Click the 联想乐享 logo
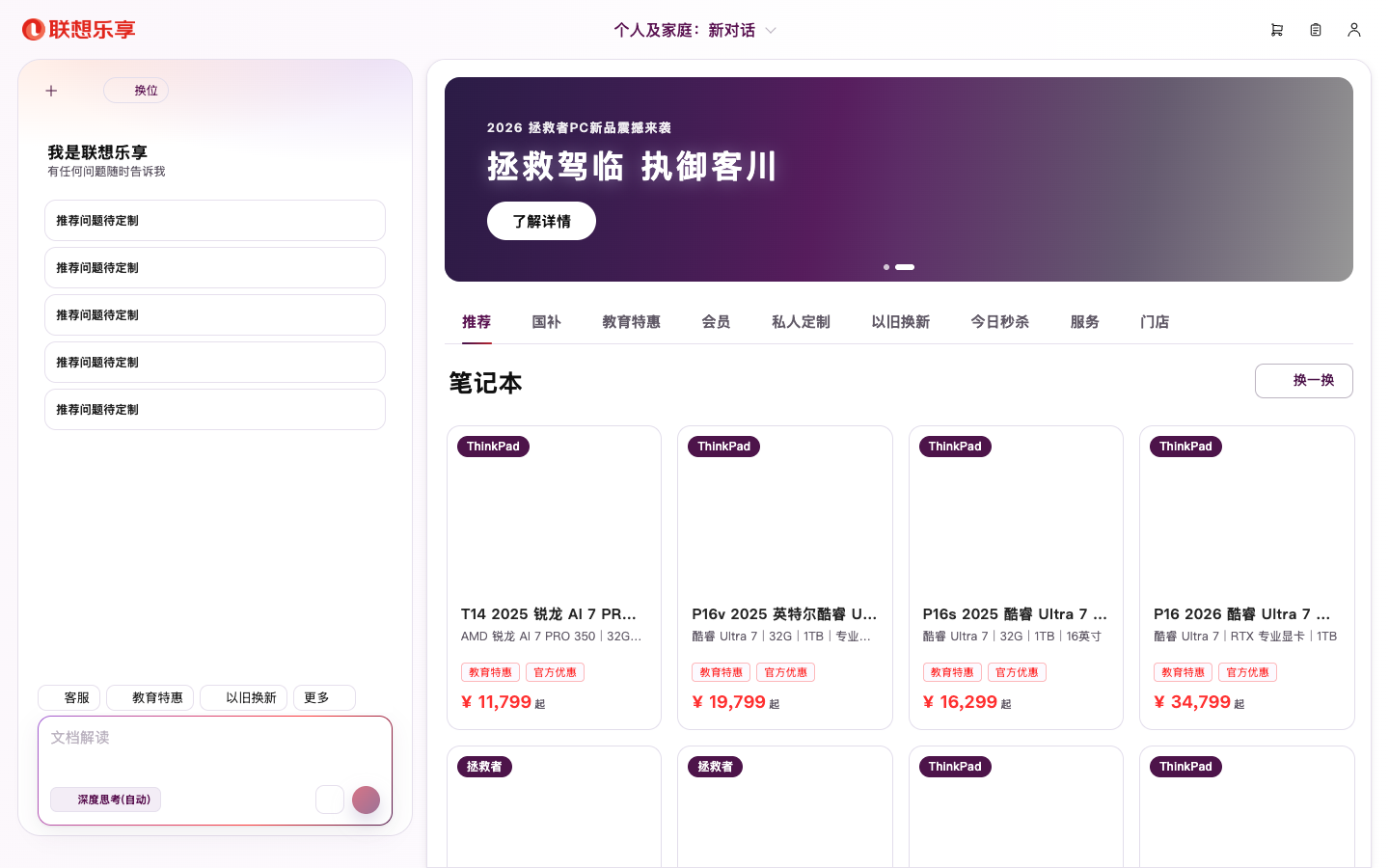 pos(79,30)
